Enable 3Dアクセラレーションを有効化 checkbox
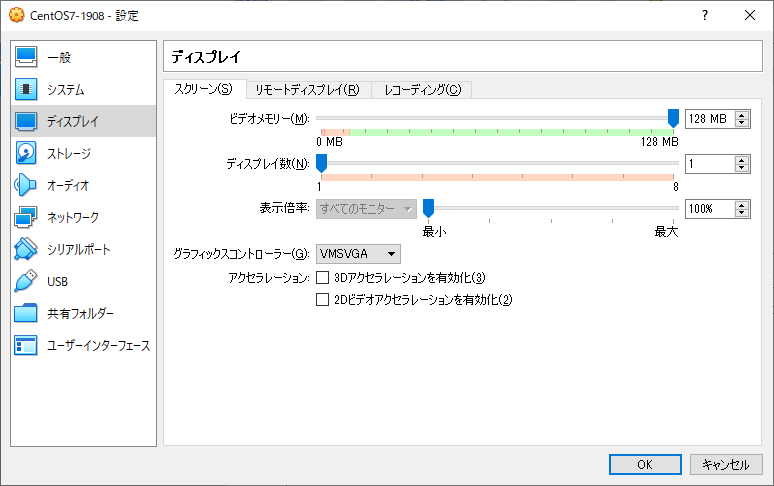 point(322,278)
